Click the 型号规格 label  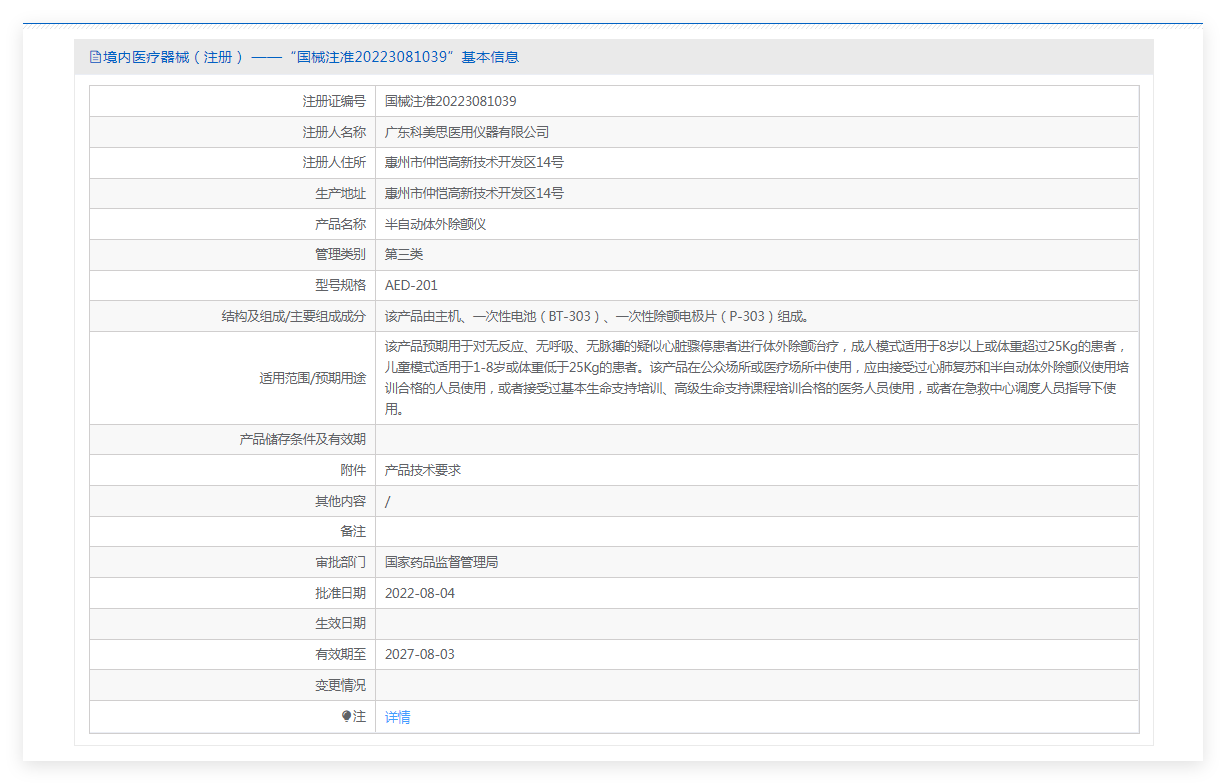pos(340,285)
